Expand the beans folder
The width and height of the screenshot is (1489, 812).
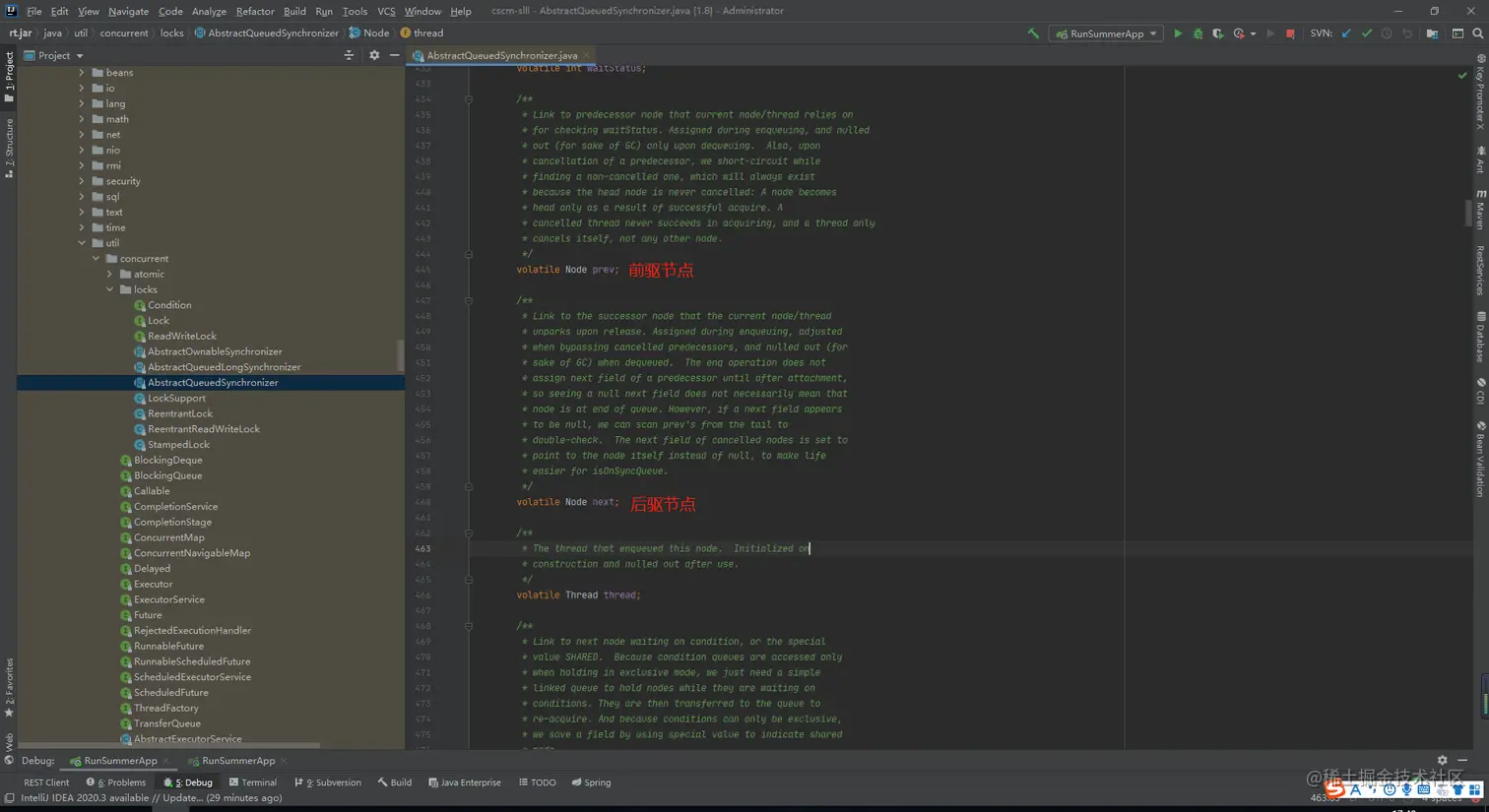point(82,73)
